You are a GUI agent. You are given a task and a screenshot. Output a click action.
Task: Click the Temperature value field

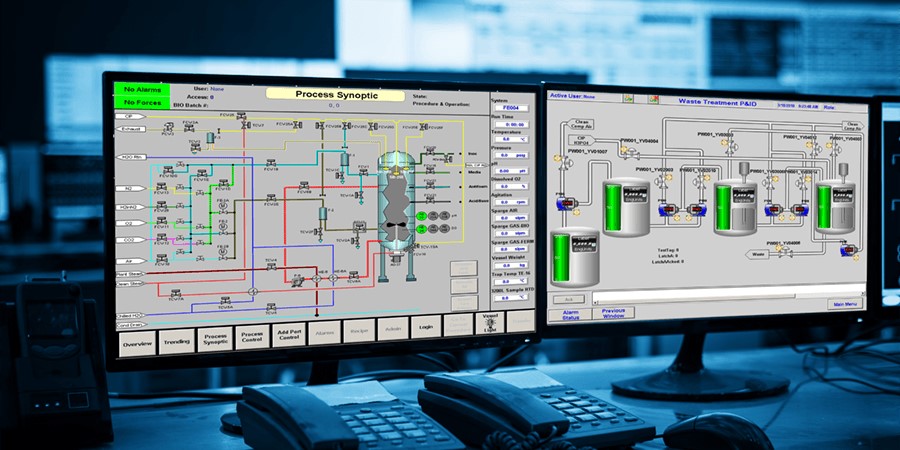click(x=511, y=139)
